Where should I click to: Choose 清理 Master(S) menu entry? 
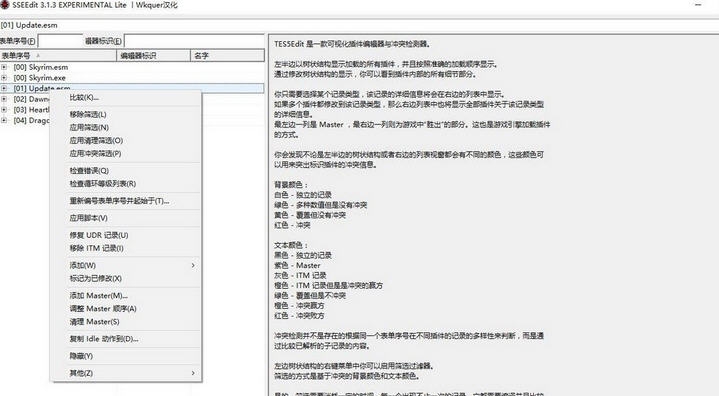(x=94, y=322)
